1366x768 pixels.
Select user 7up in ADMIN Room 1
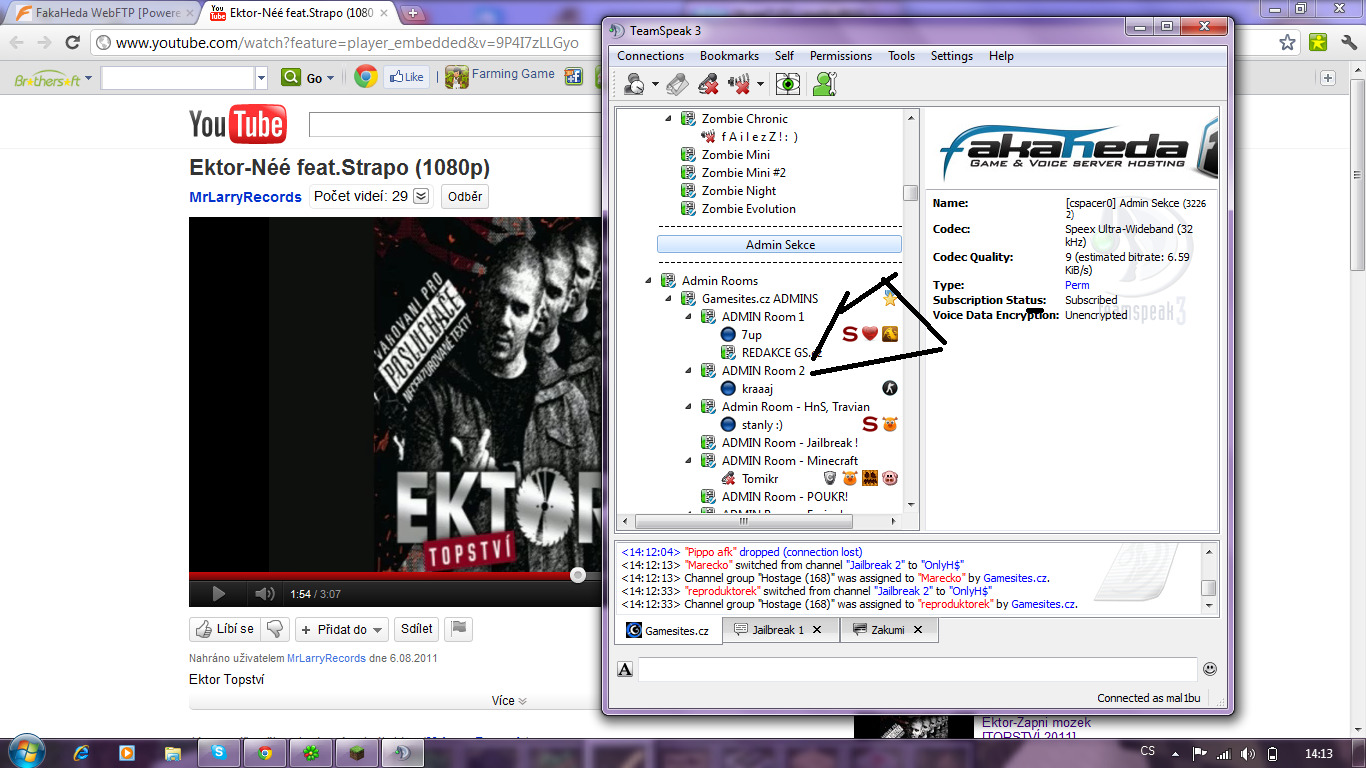[x=751, y=335]
